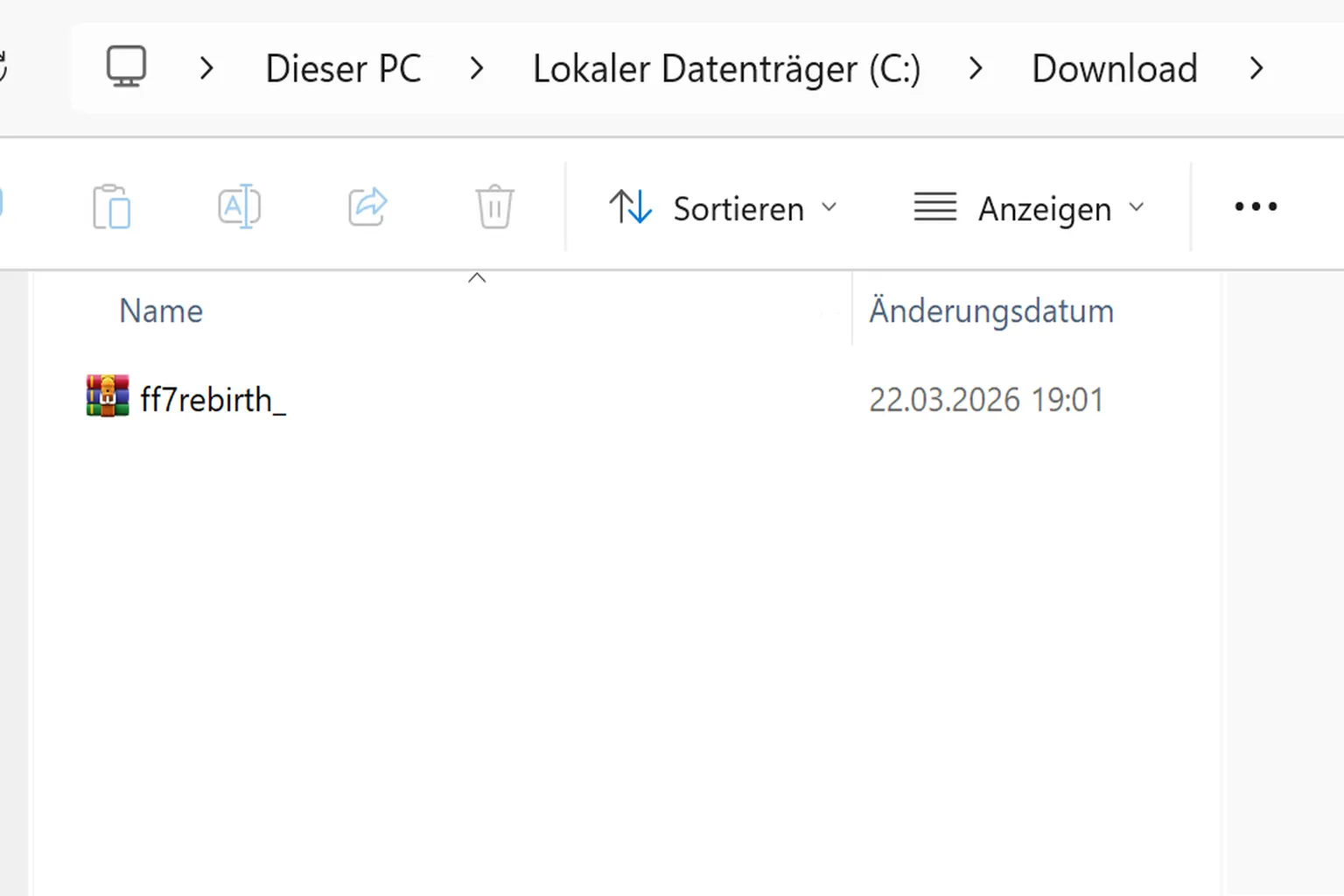The width and height of the screenshot is (1344, 896).
Task: Click the PC monitor icon in address bar
Action: [126, 67]
